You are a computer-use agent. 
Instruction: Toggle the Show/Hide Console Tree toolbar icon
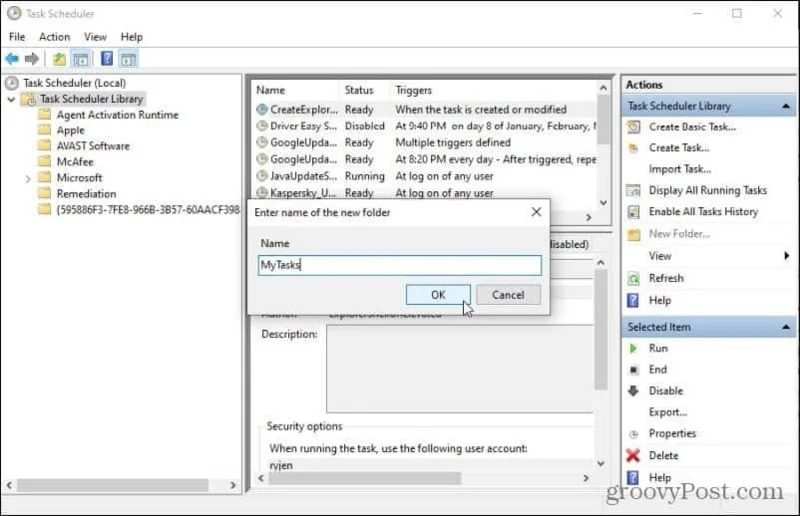point(81,59)
